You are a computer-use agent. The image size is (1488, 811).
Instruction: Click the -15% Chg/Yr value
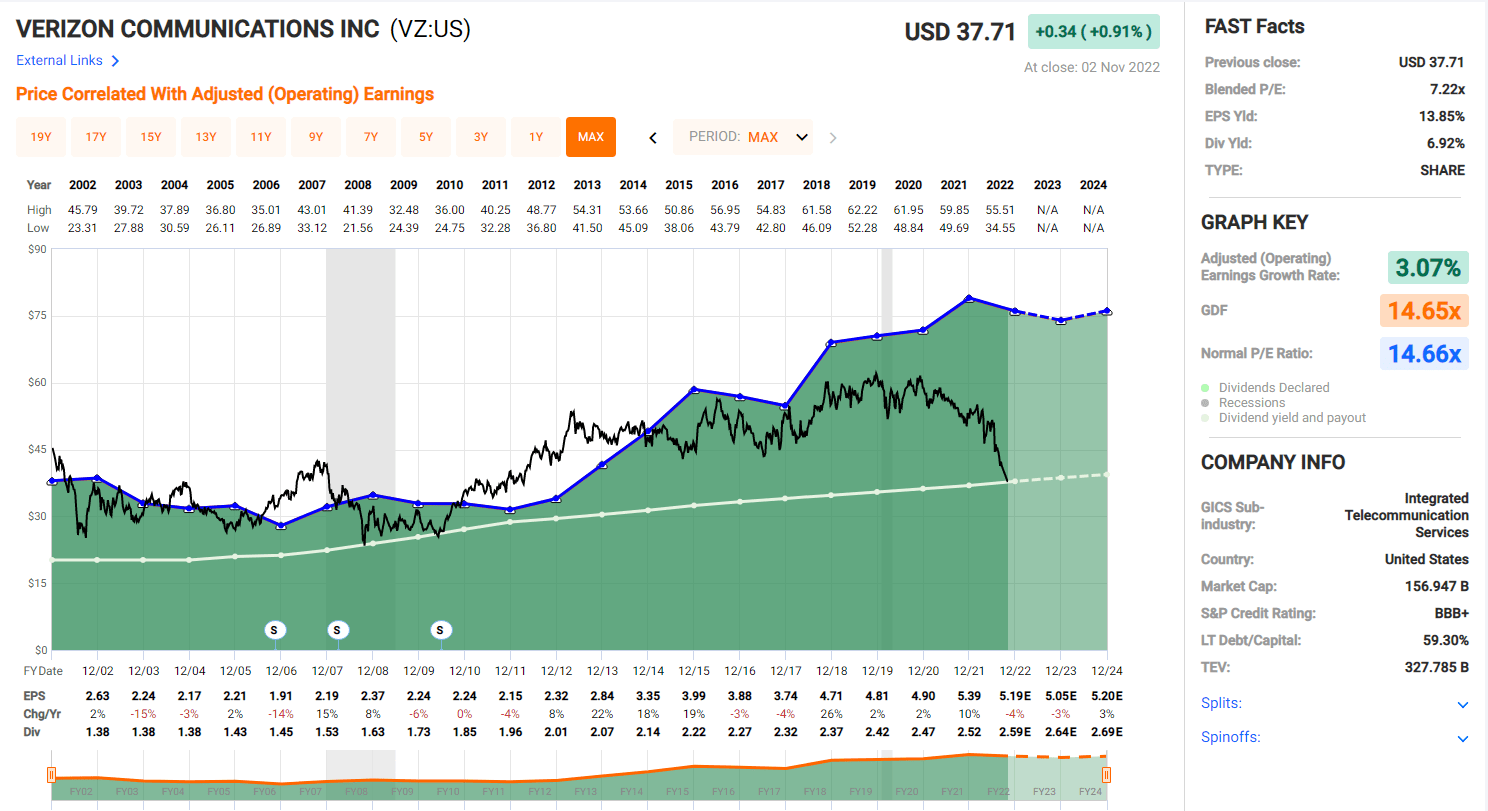coord(144,713)
